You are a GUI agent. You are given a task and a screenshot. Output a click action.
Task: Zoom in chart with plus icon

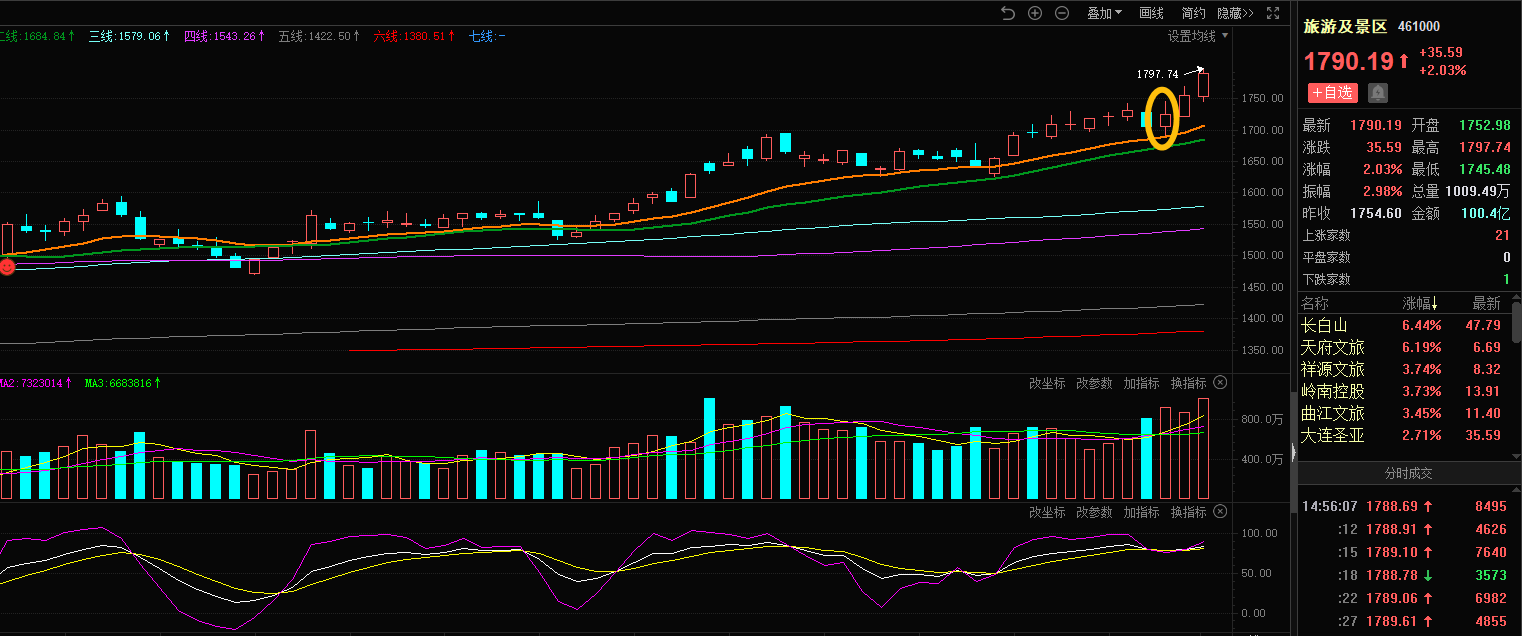[1035, 13]
